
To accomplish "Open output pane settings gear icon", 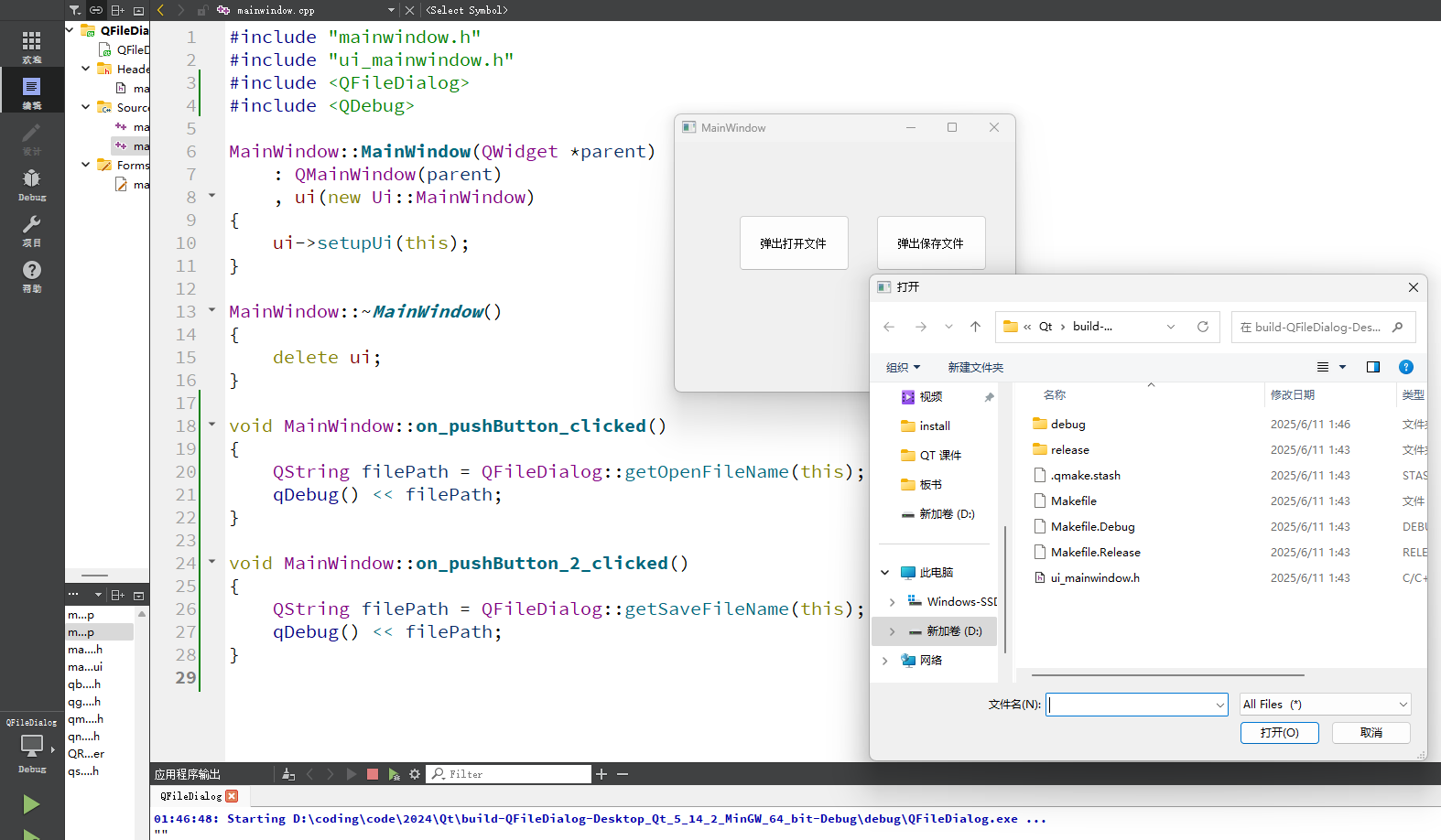I will [415, 774].
